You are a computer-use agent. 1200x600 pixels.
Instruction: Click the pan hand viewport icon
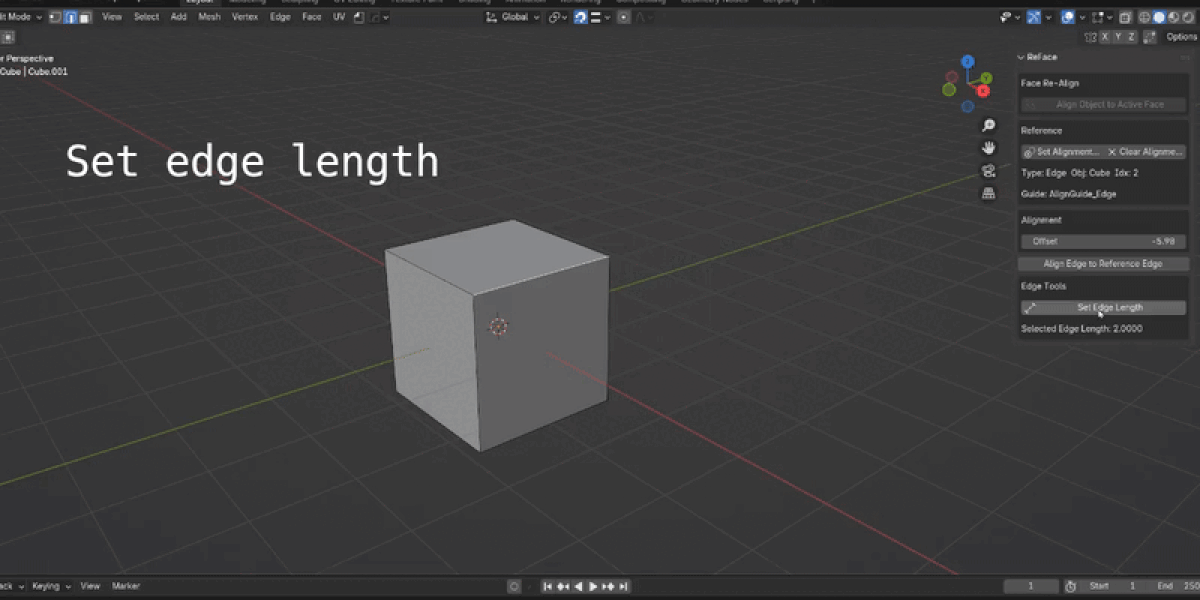point(988,148)
